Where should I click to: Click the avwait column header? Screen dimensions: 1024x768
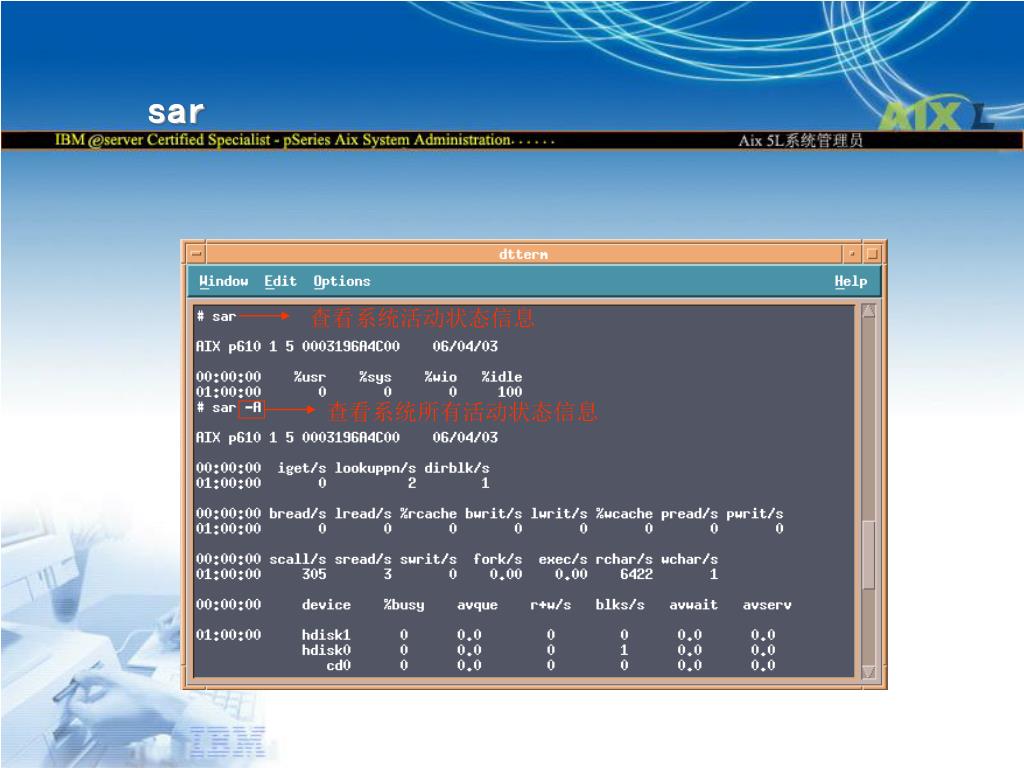(693, 605)
